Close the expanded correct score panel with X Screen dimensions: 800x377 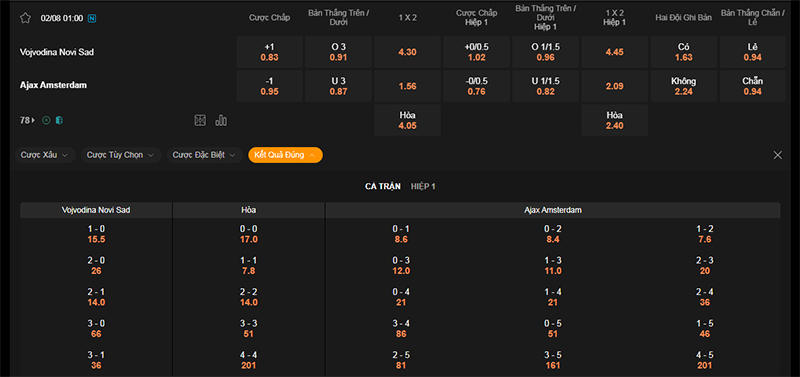(x=778, y=155)
